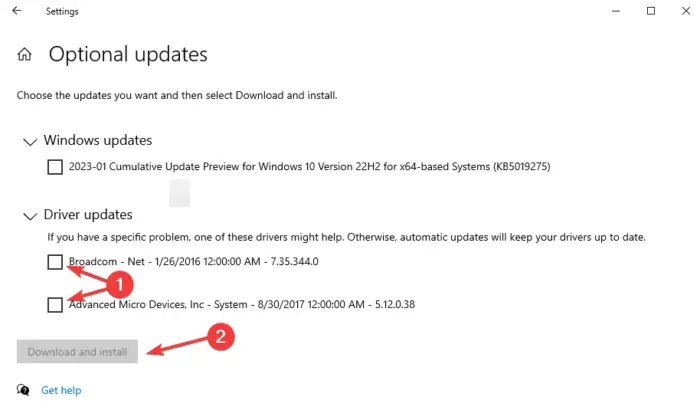Click the Get help chat bubble icon
The width and height of the screenshot is (700, 410).
point(23,390)
